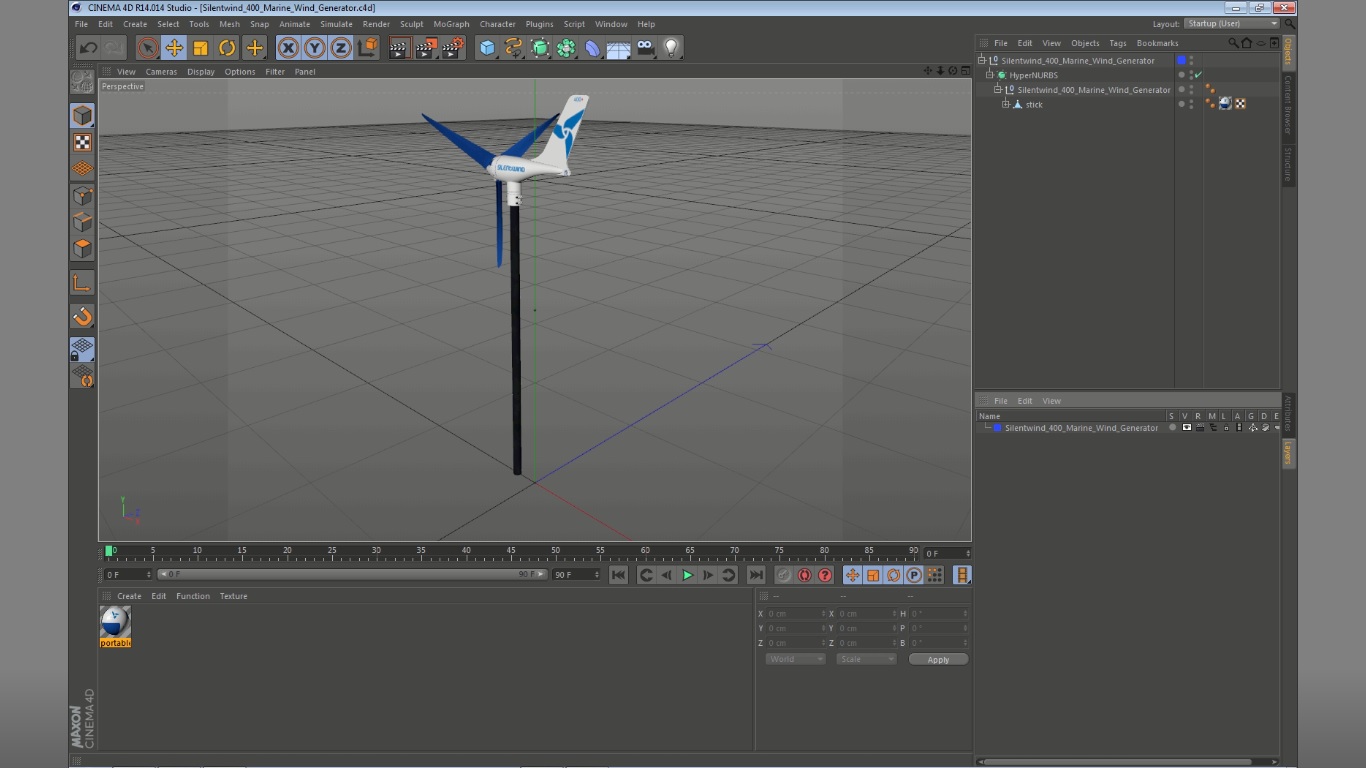Image resolution: width=1366 pixels, height=768 pixels.
Task: Click the HyperNURBS generator toolbar icon
Action: [x=540, y=47]
